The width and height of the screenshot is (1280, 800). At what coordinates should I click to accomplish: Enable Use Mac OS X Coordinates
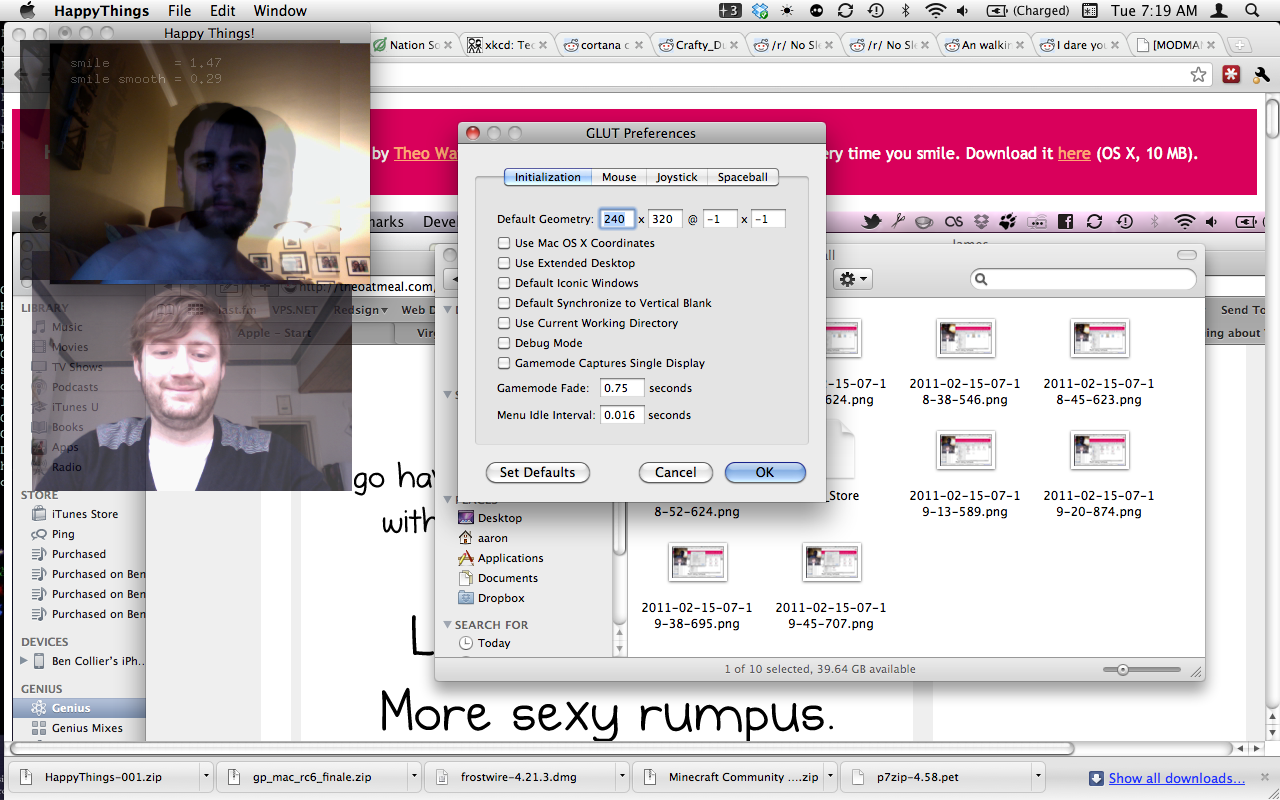point(504,243)
